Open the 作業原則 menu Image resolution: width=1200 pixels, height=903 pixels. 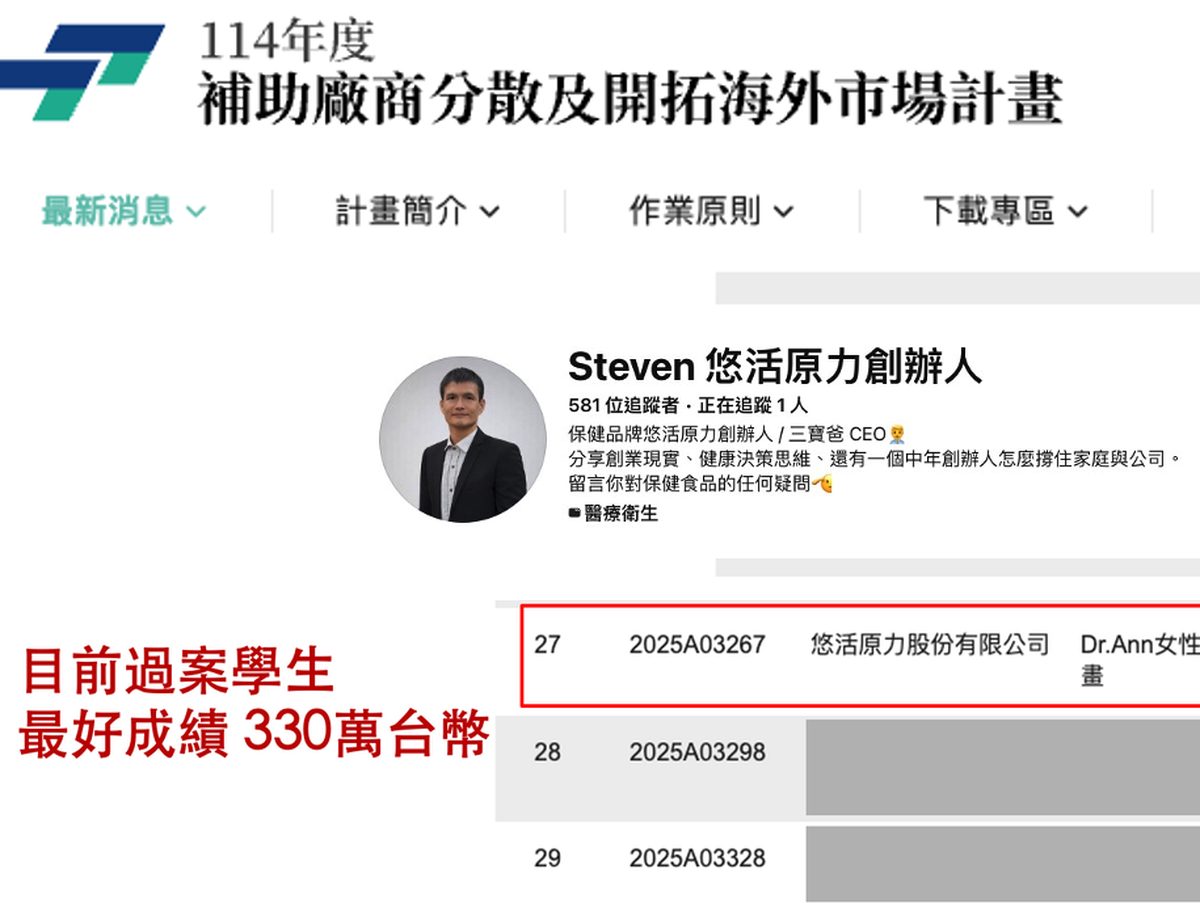(x=711, y=211)
